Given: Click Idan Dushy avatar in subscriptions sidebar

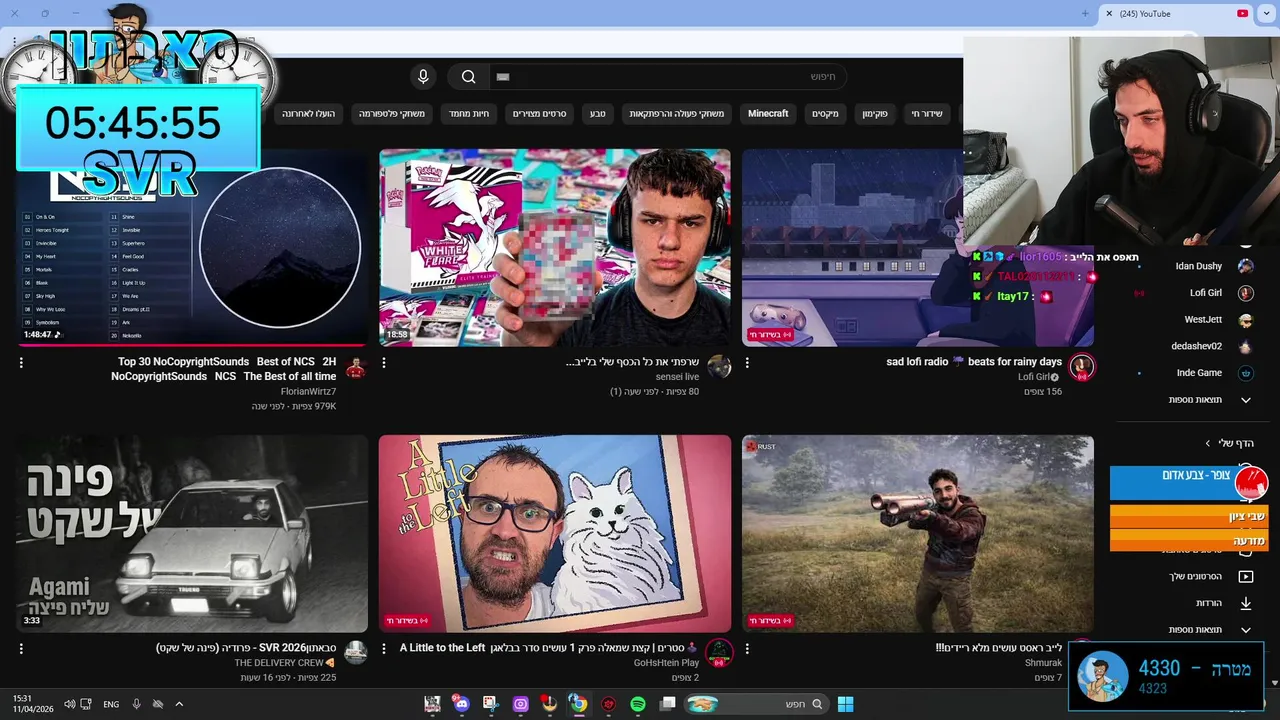Looking at the screenshot, I should (1246, 266).
